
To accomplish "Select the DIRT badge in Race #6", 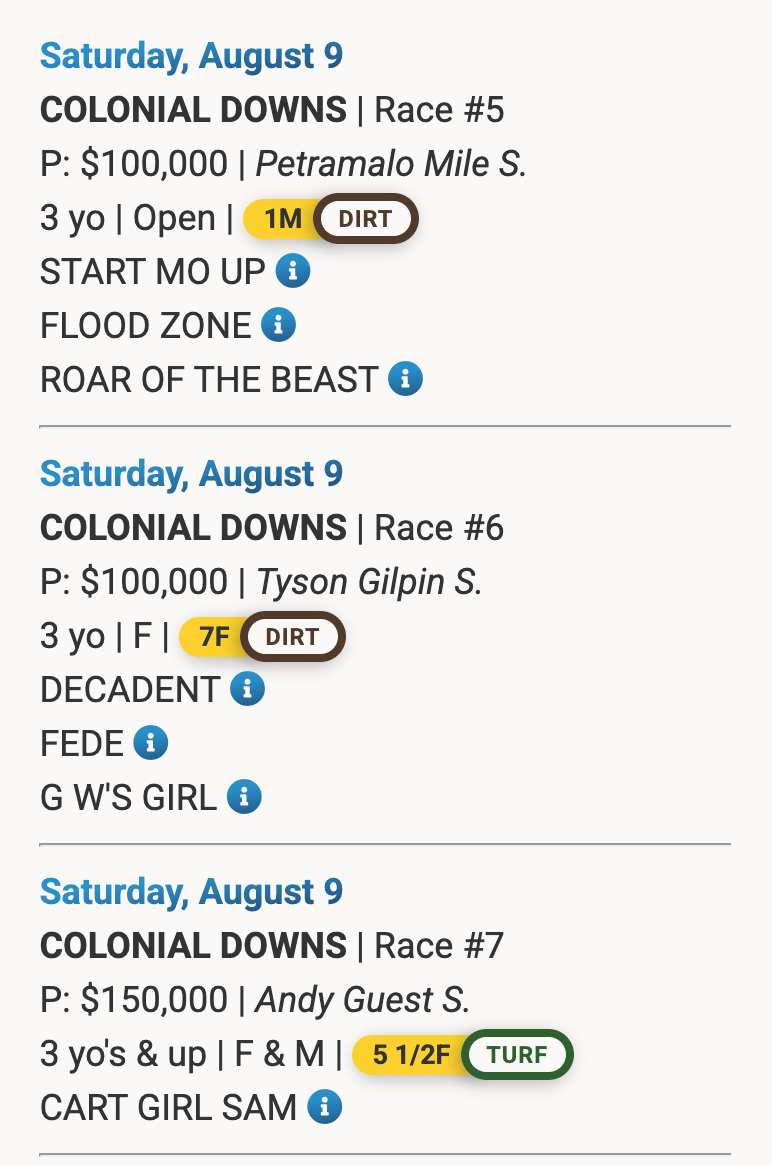I will (x=293, y=637).
